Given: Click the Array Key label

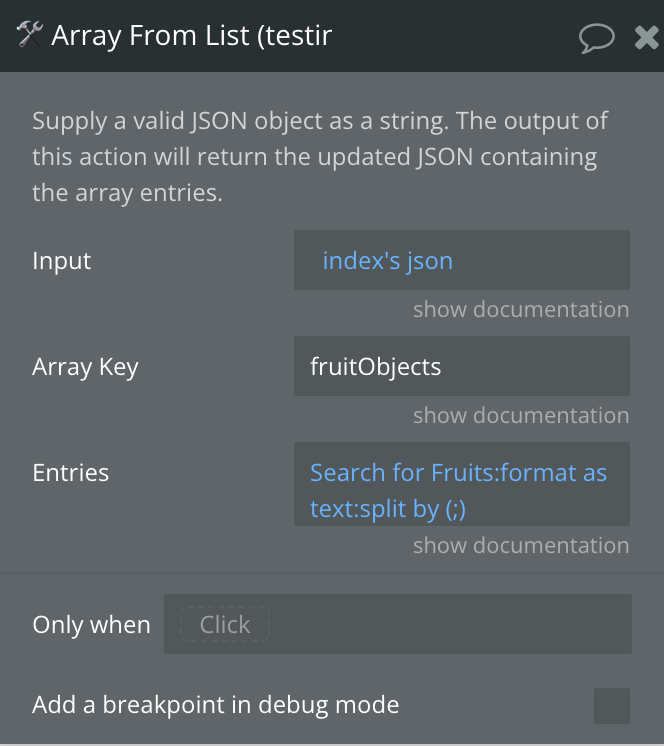Looking at the screenshot, I should 85,367.
